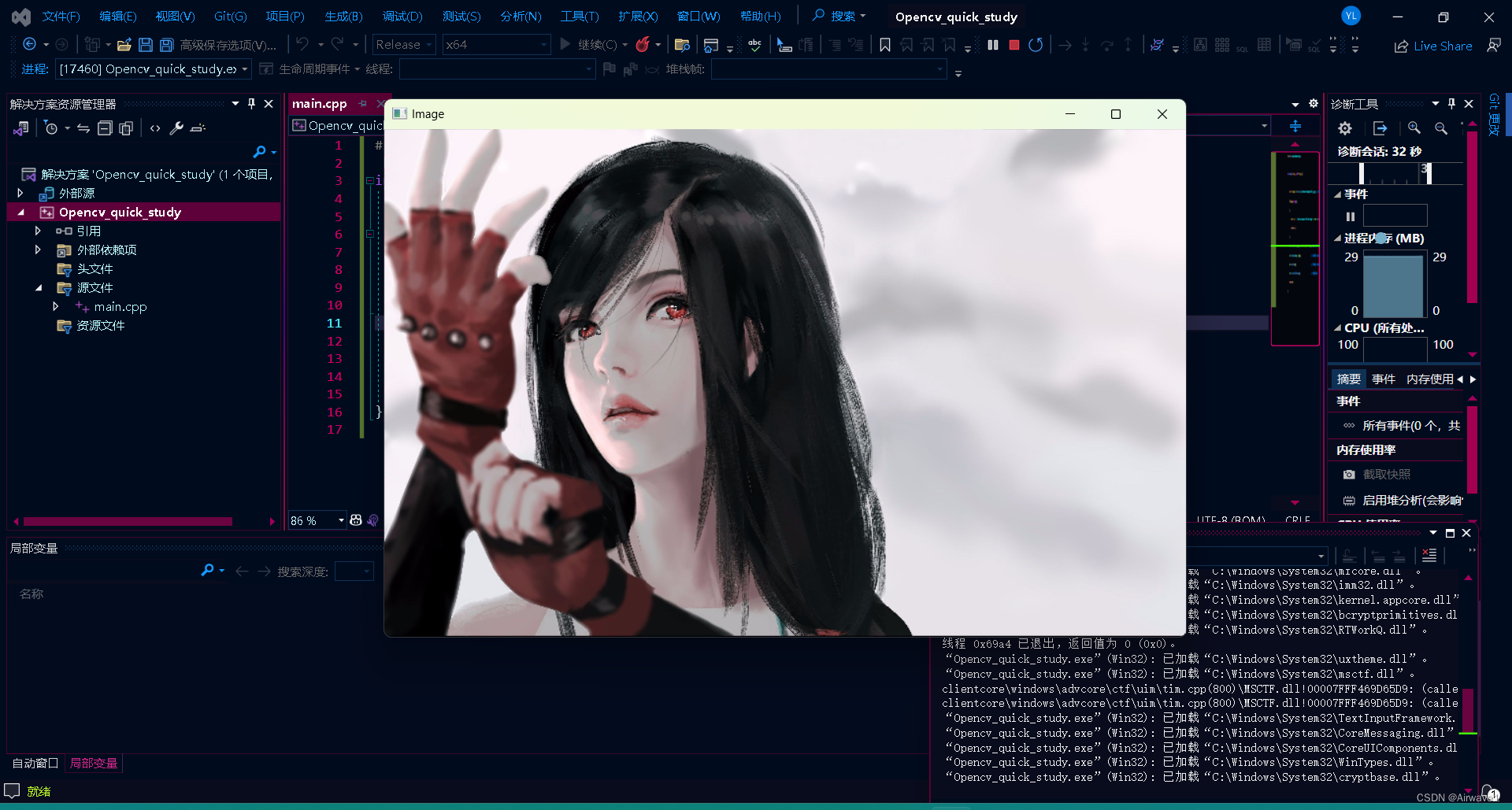Stop debugging with the red square button

(1014, 45)
